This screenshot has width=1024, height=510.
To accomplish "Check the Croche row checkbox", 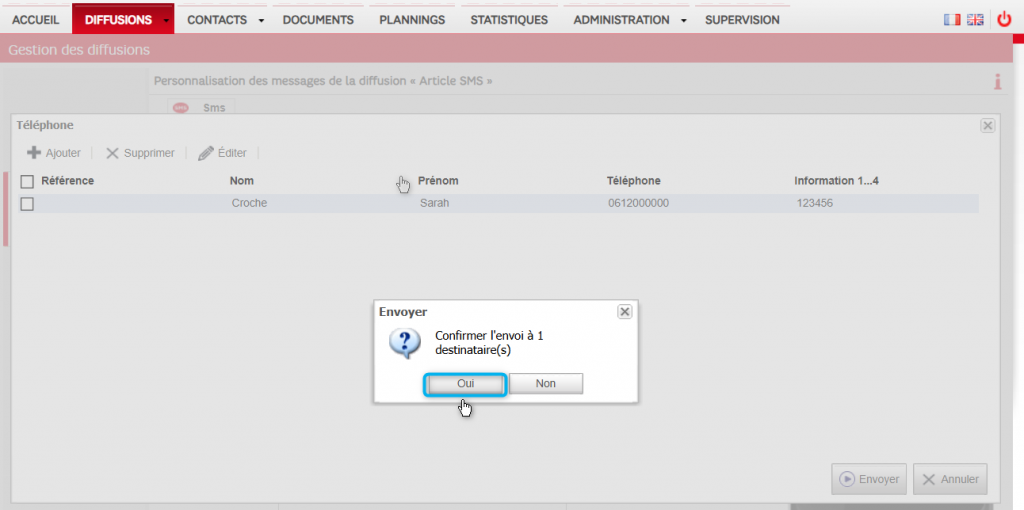I will point(27,204).
